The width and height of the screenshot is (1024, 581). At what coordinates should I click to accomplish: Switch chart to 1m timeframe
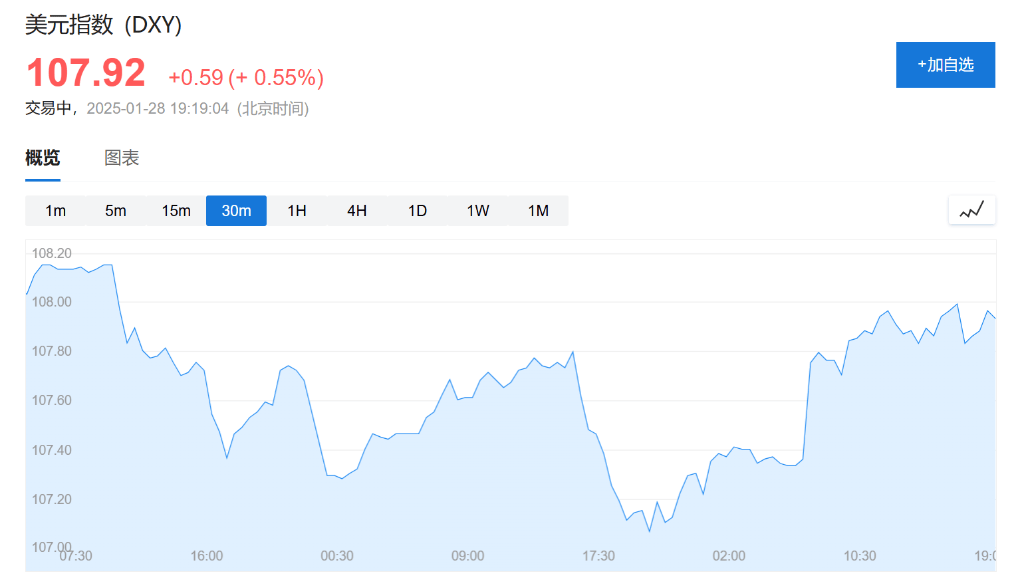pyautogui.click(x=55, y=210)
